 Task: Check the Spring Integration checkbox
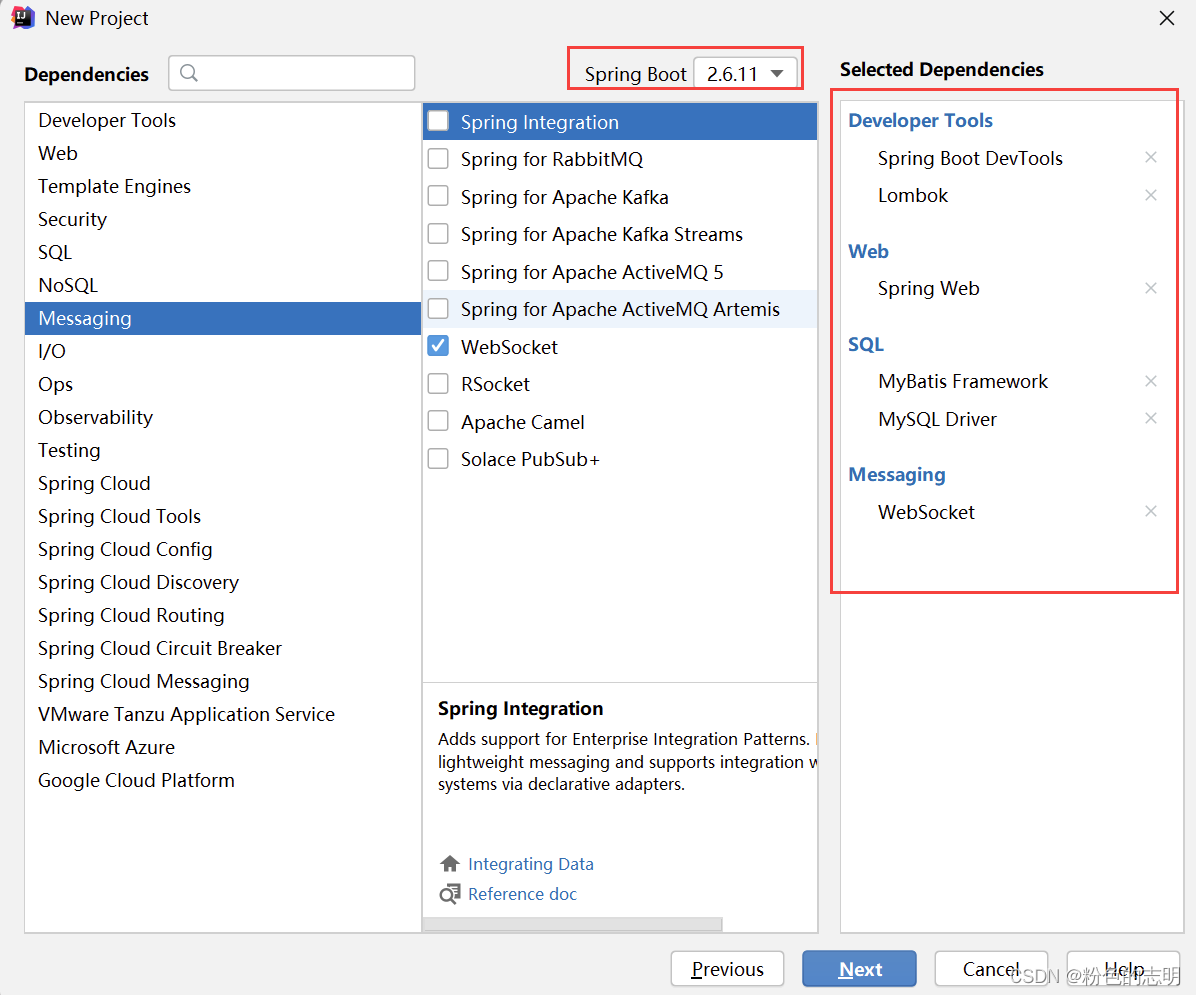(438, 121)
